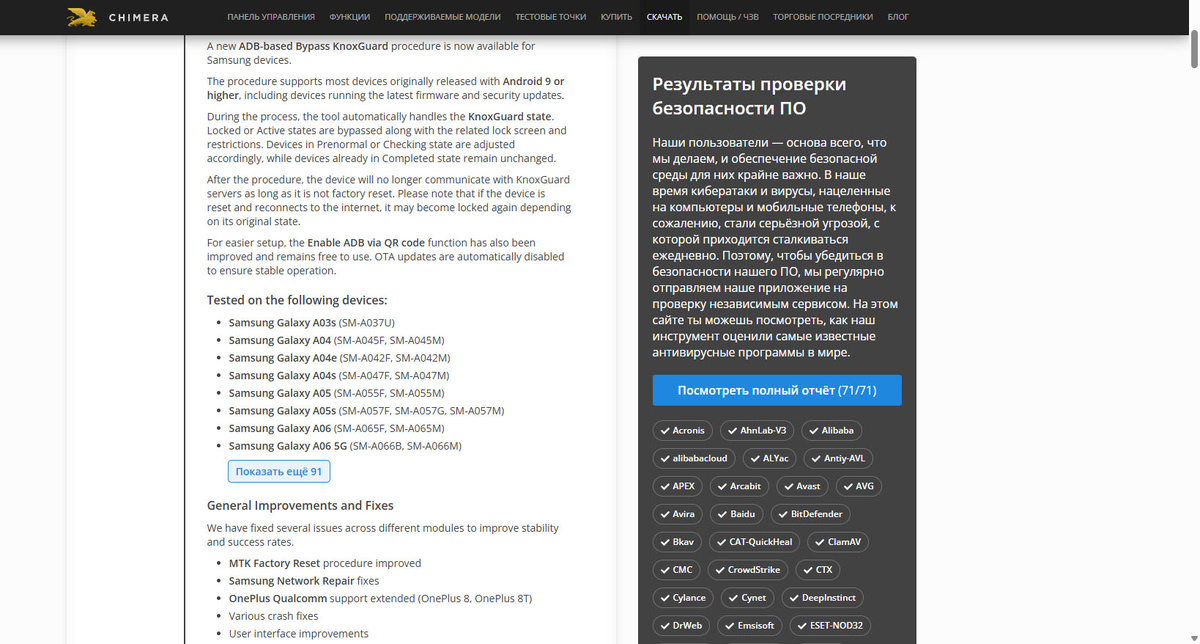The width and height of the screenshot is (1200, 644).
Task: Go to ТОРГОВЫЕ ПОСРЕДНИКИ page
Action: click(823, 17)
